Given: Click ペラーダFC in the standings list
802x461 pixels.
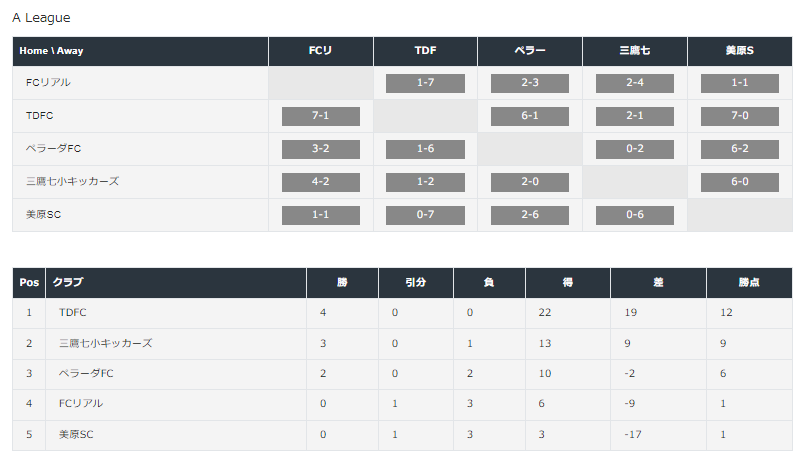Looking at the screenshot, I should pos(86,374).
